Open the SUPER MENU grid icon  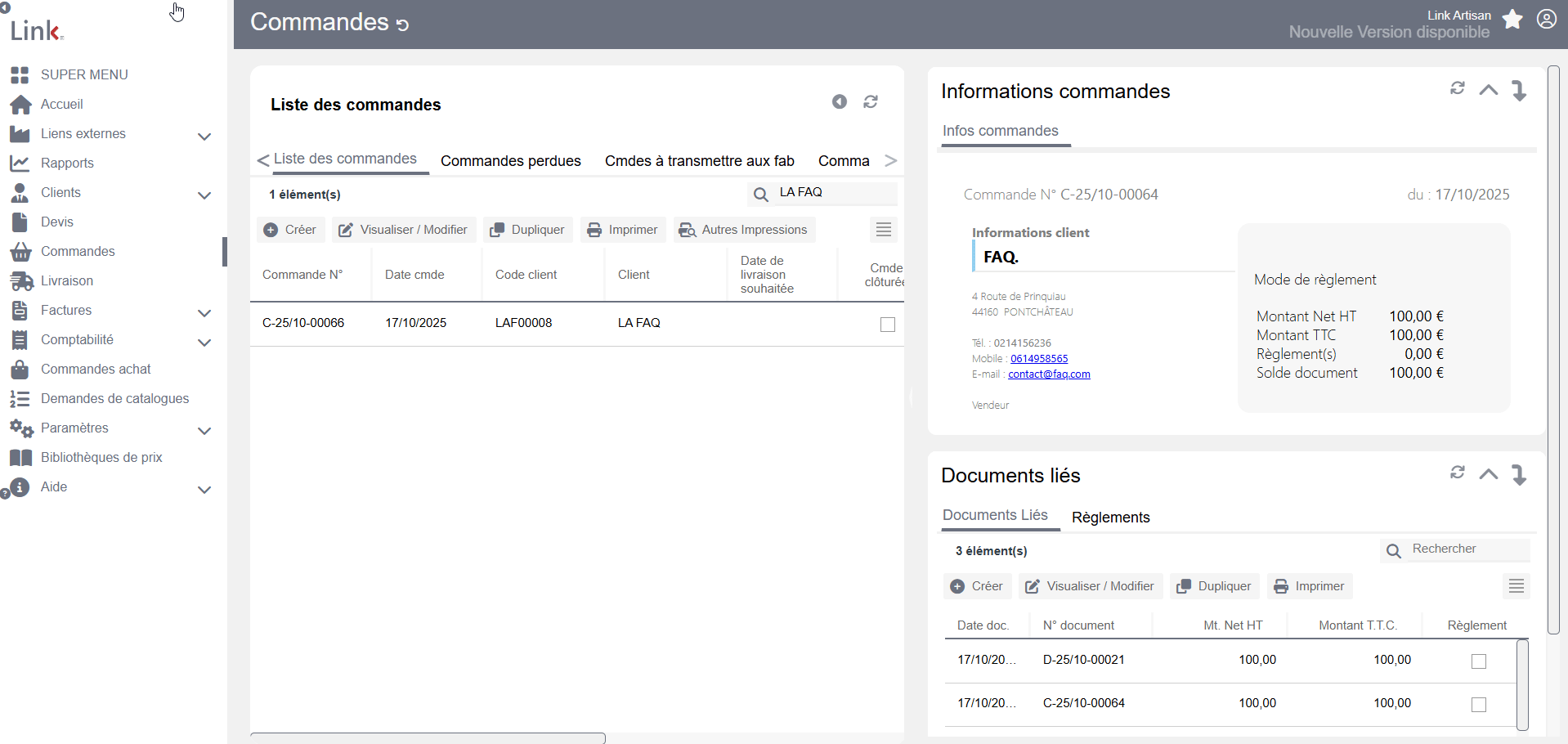pyautogui.click(x=20, y=75)
